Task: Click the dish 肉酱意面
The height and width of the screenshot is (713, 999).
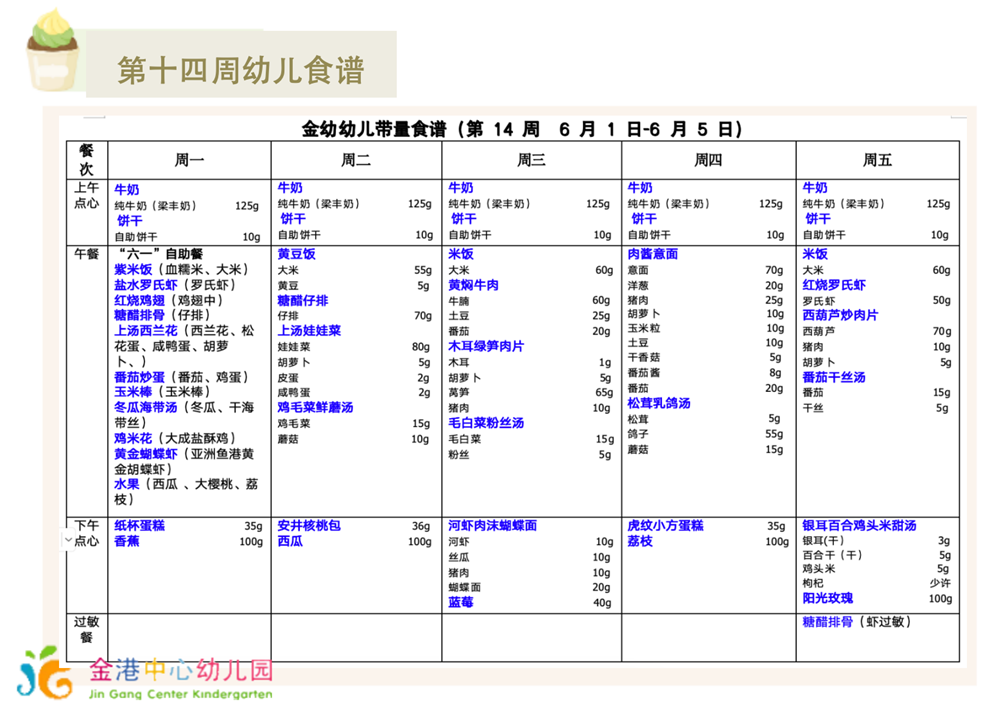Action: point(652,254)
